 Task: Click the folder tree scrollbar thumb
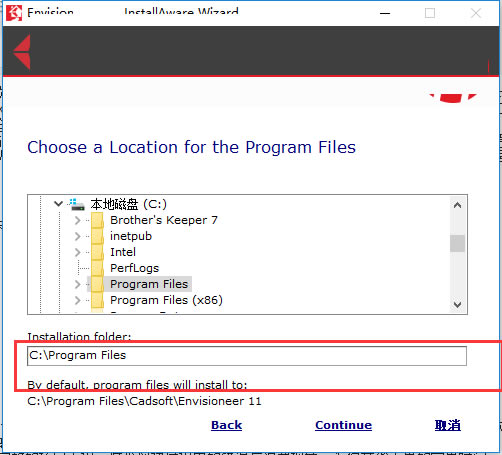coord(457,243)
